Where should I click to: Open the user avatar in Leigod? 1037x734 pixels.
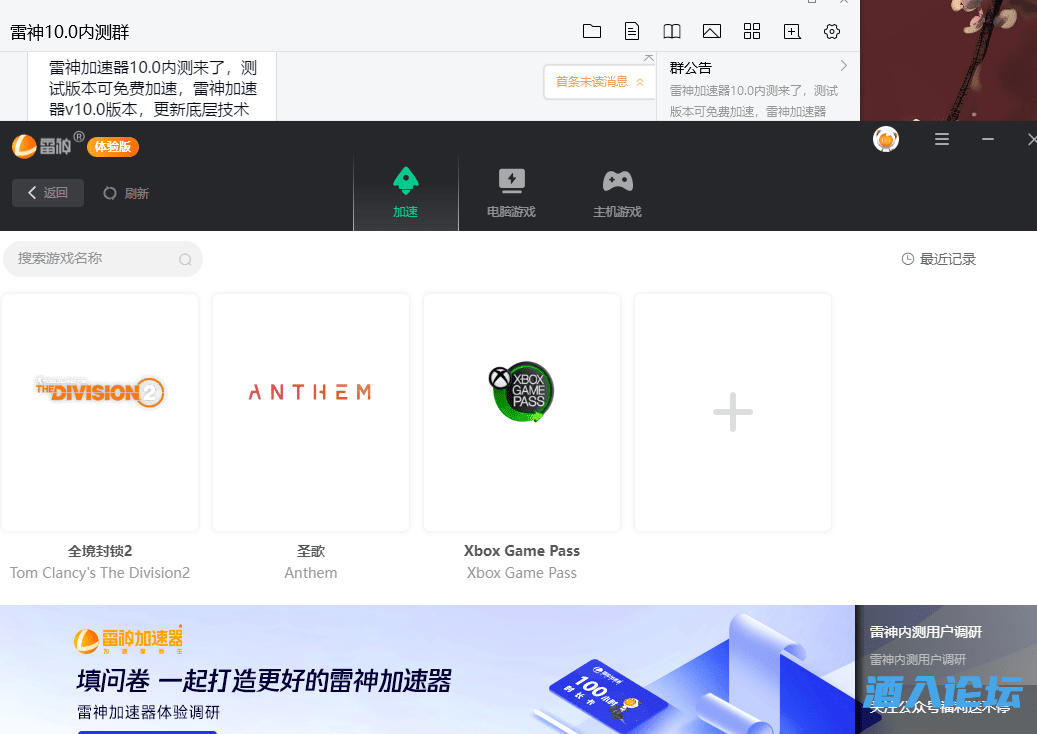click(x=886, y=139)
